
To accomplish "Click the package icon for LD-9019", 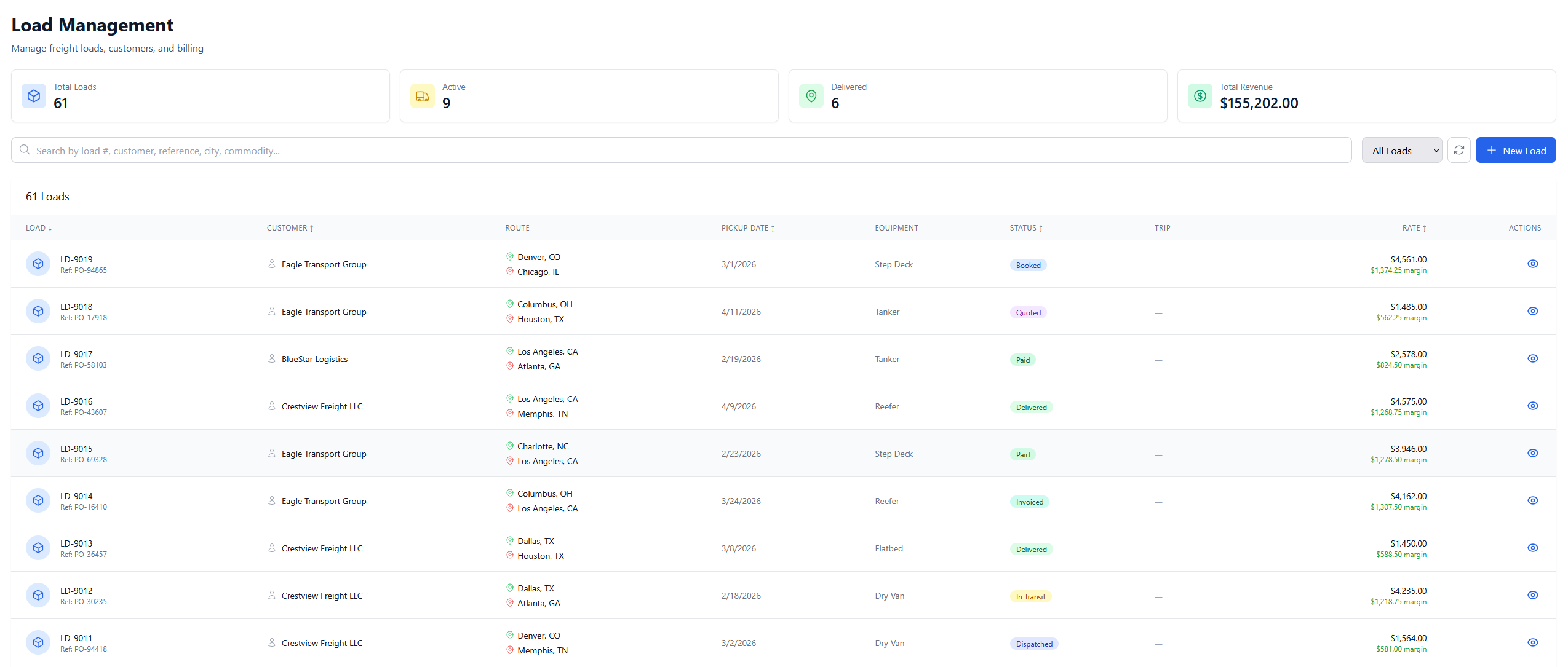I will tap(38, 264).
